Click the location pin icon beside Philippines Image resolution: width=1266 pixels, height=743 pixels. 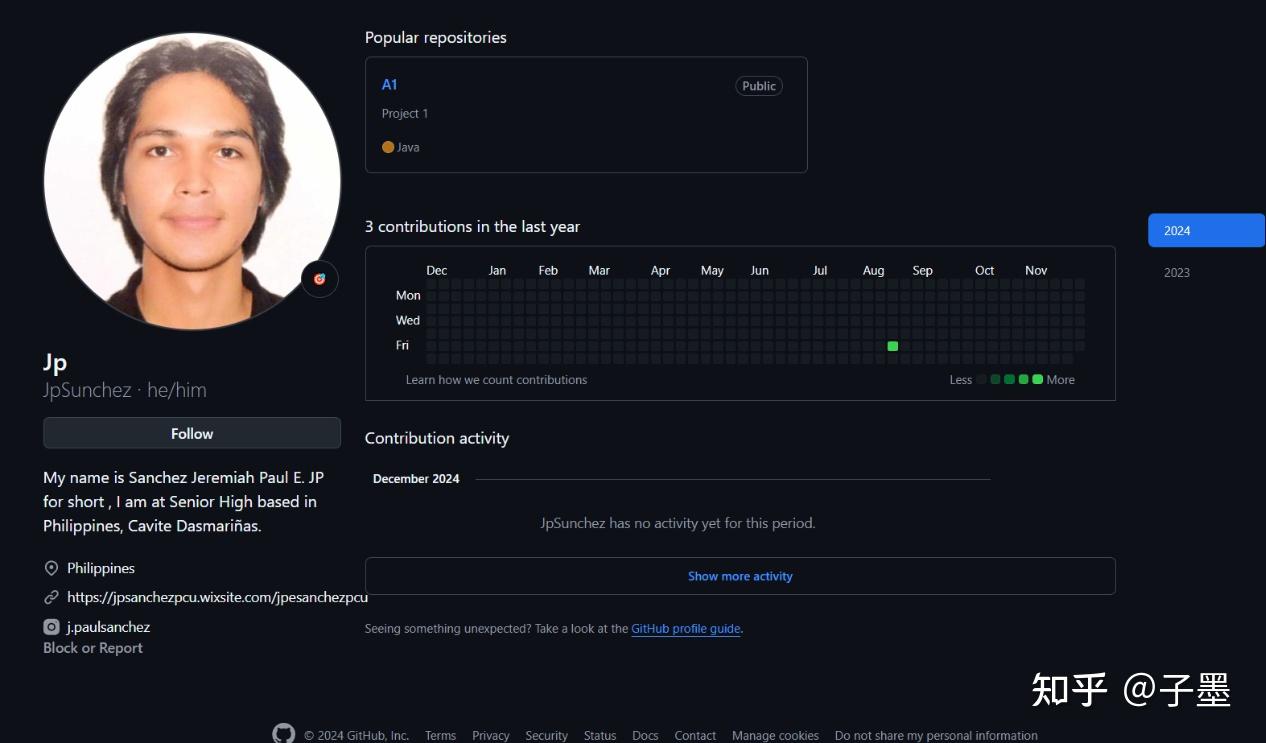(51, 568)
